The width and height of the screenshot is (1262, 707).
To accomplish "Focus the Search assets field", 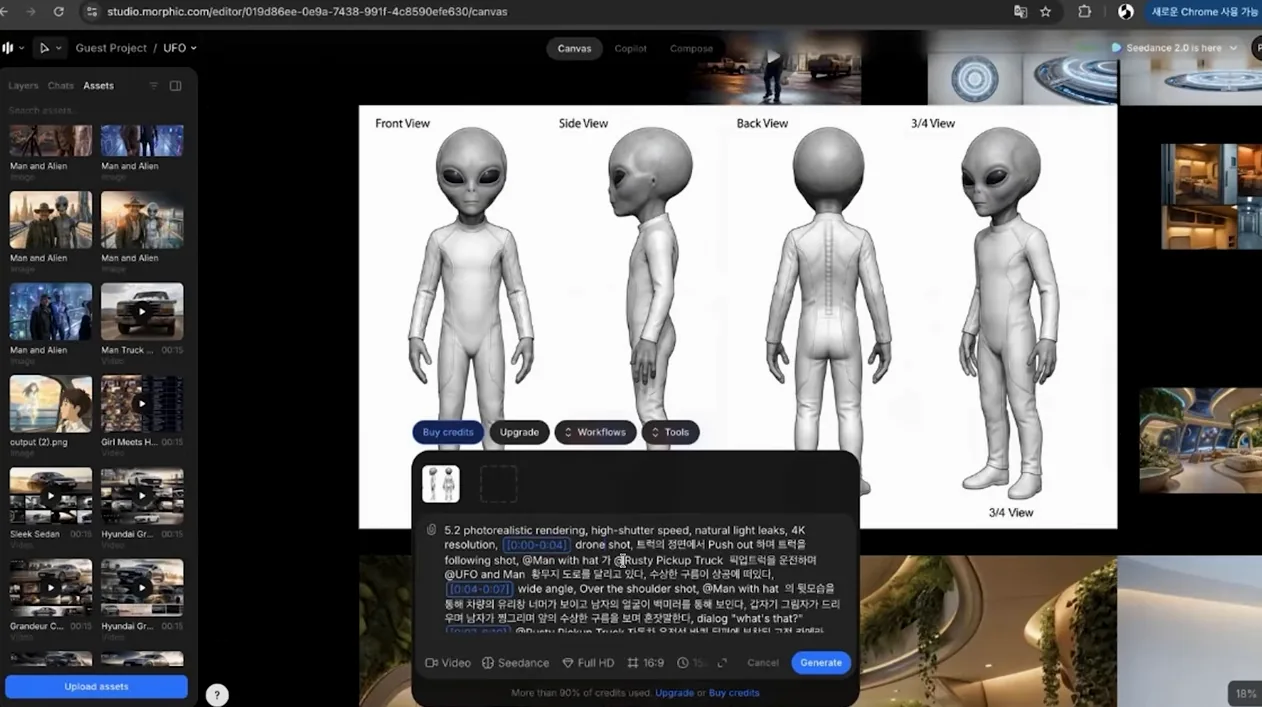I will coord(97,110).
